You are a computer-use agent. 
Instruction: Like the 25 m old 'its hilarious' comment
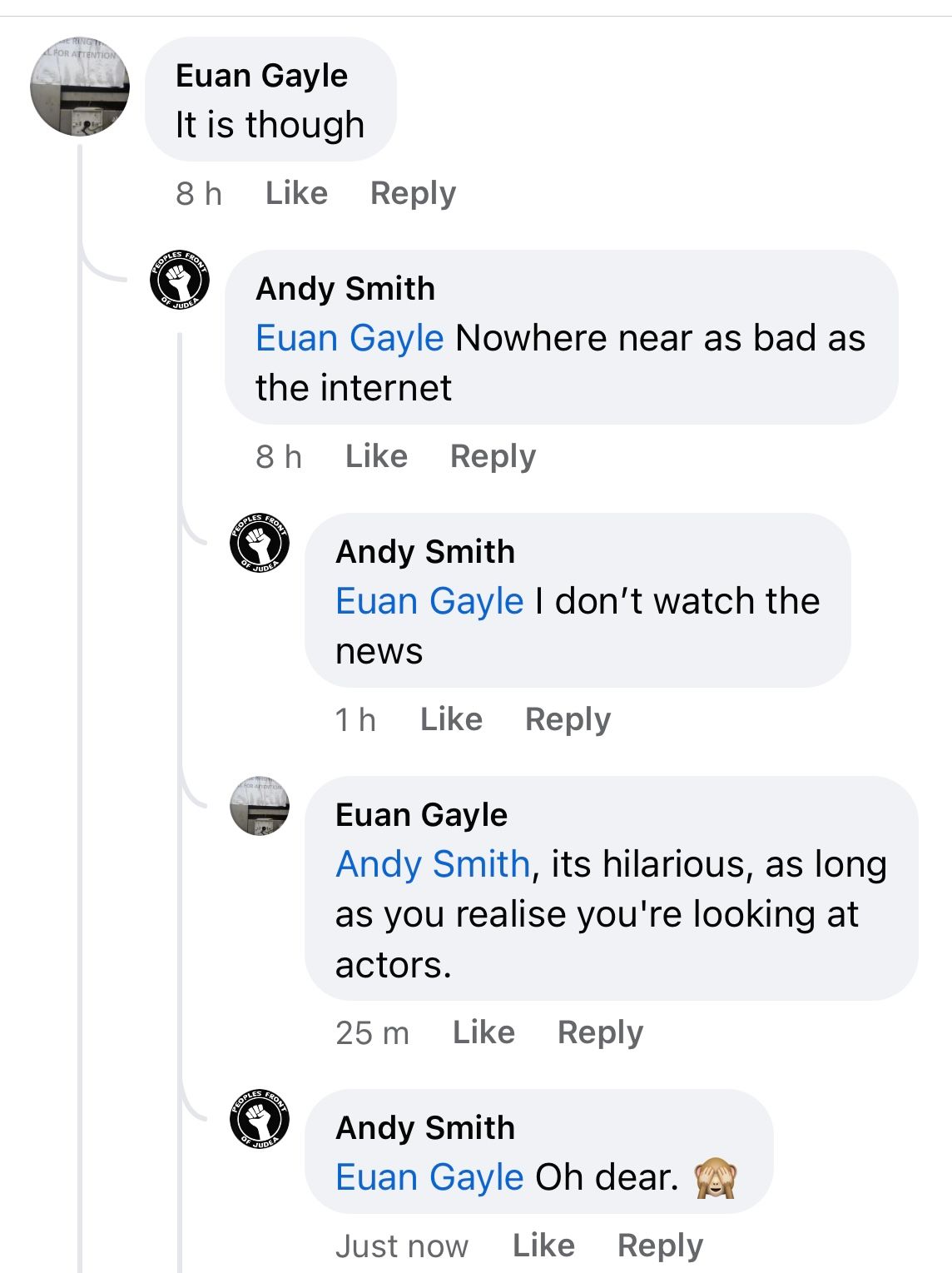483,1032
